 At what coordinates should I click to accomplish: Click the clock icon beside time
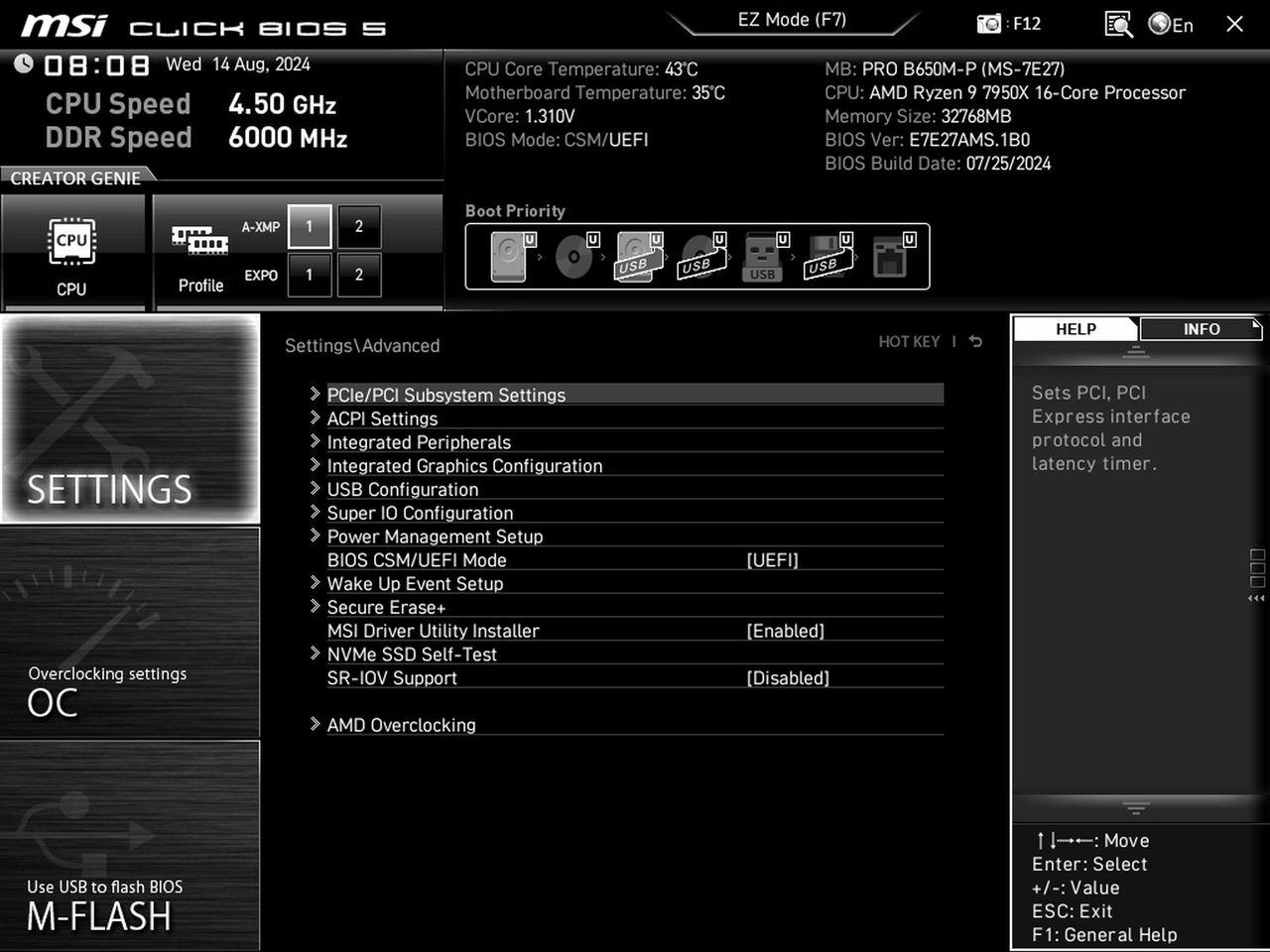point(24,64)
